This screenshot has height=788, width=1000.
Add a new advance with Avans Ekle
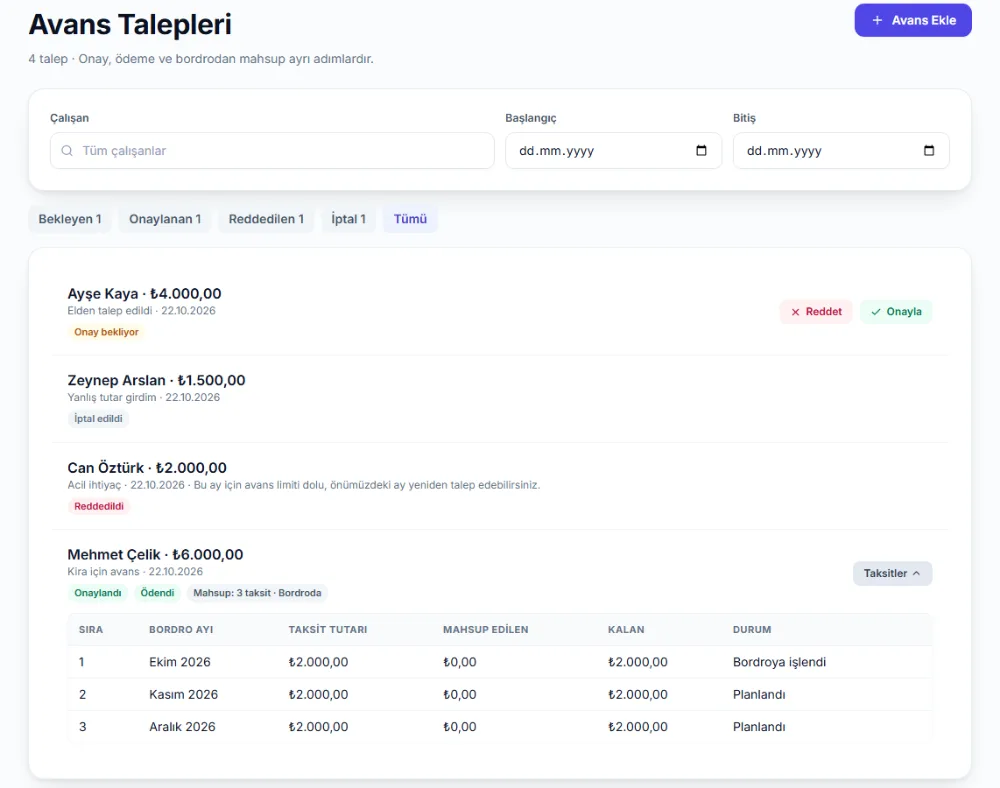coord(913,20)
